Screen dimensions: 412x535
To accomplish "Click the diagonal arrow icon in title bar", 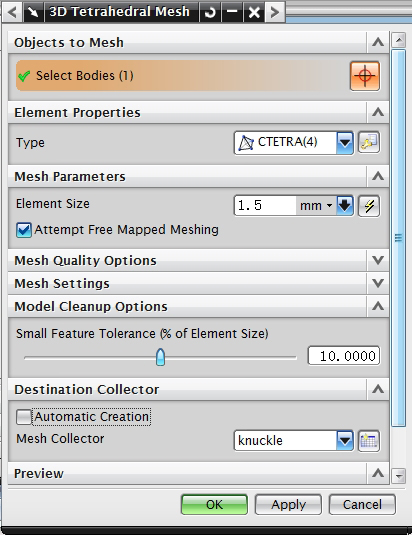I will click(33, 12).
